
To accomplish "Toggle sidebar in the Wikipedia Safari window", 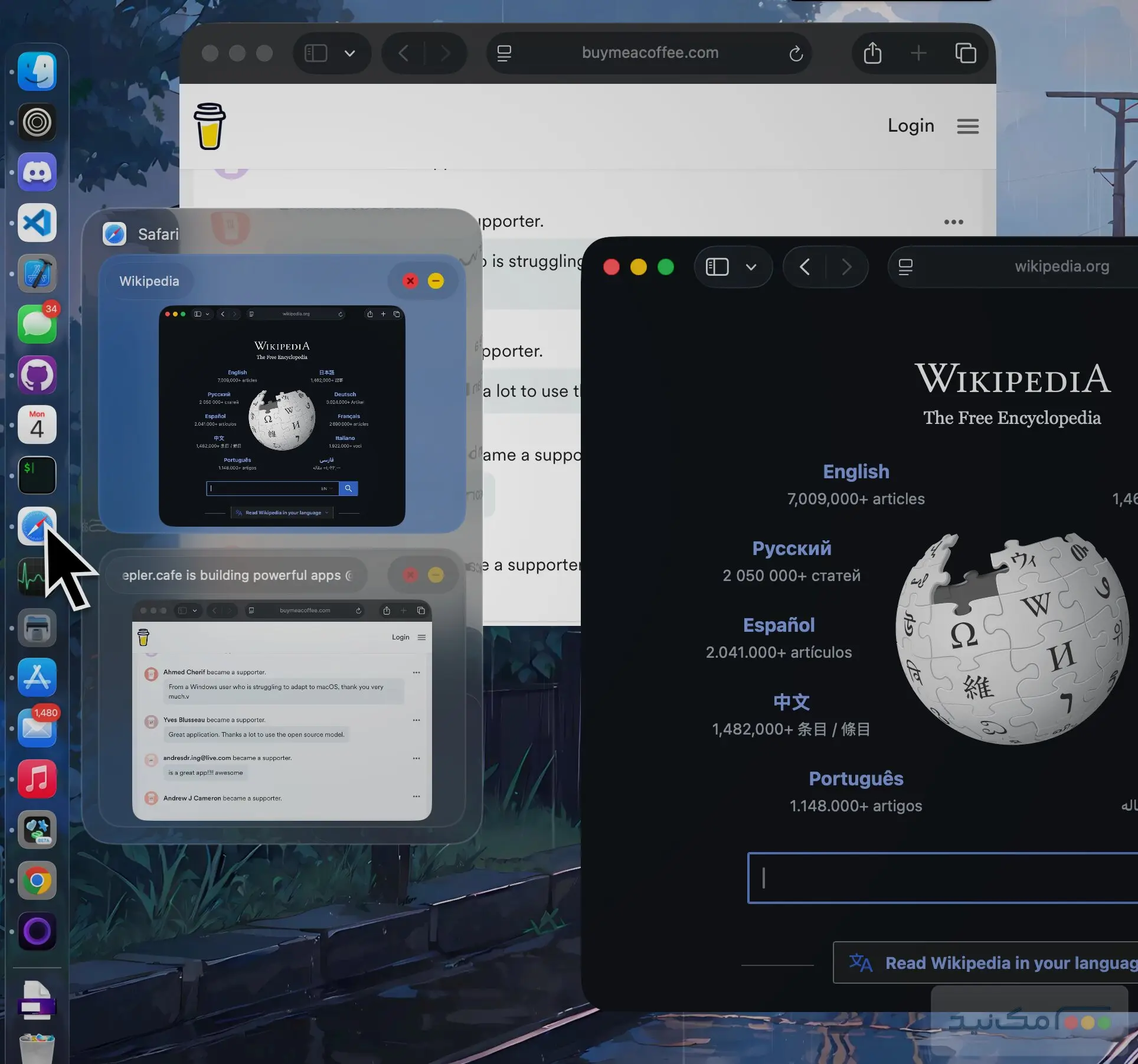I will pos(717,267).
